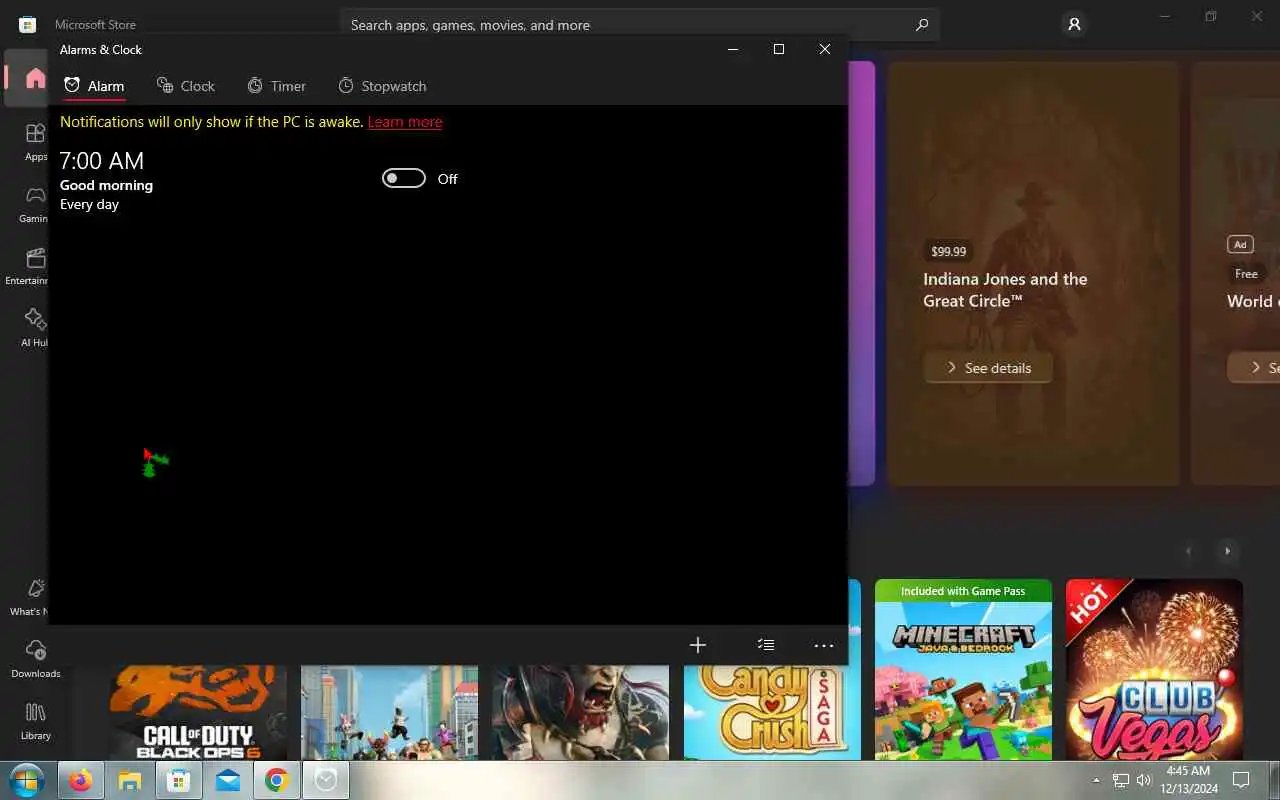Viewport: 1280px width, 800px height.
Task: Open the Windows Start button
Action: tap(25, 780)
